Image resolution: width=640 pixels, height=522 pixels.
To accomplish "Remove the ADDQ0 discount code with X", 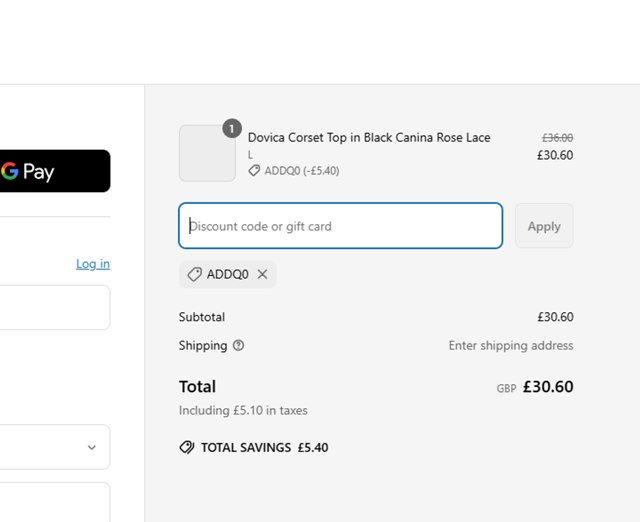I will (263, 274).
